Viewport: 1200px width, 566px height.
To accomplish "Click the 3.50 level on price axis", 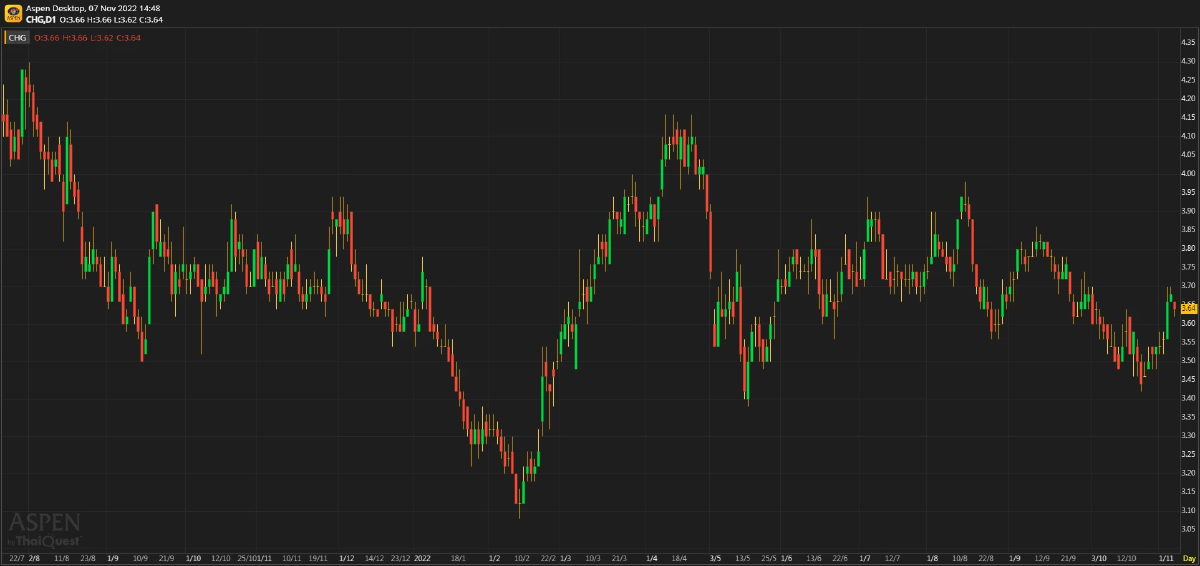I will [x=1188, y=360].
